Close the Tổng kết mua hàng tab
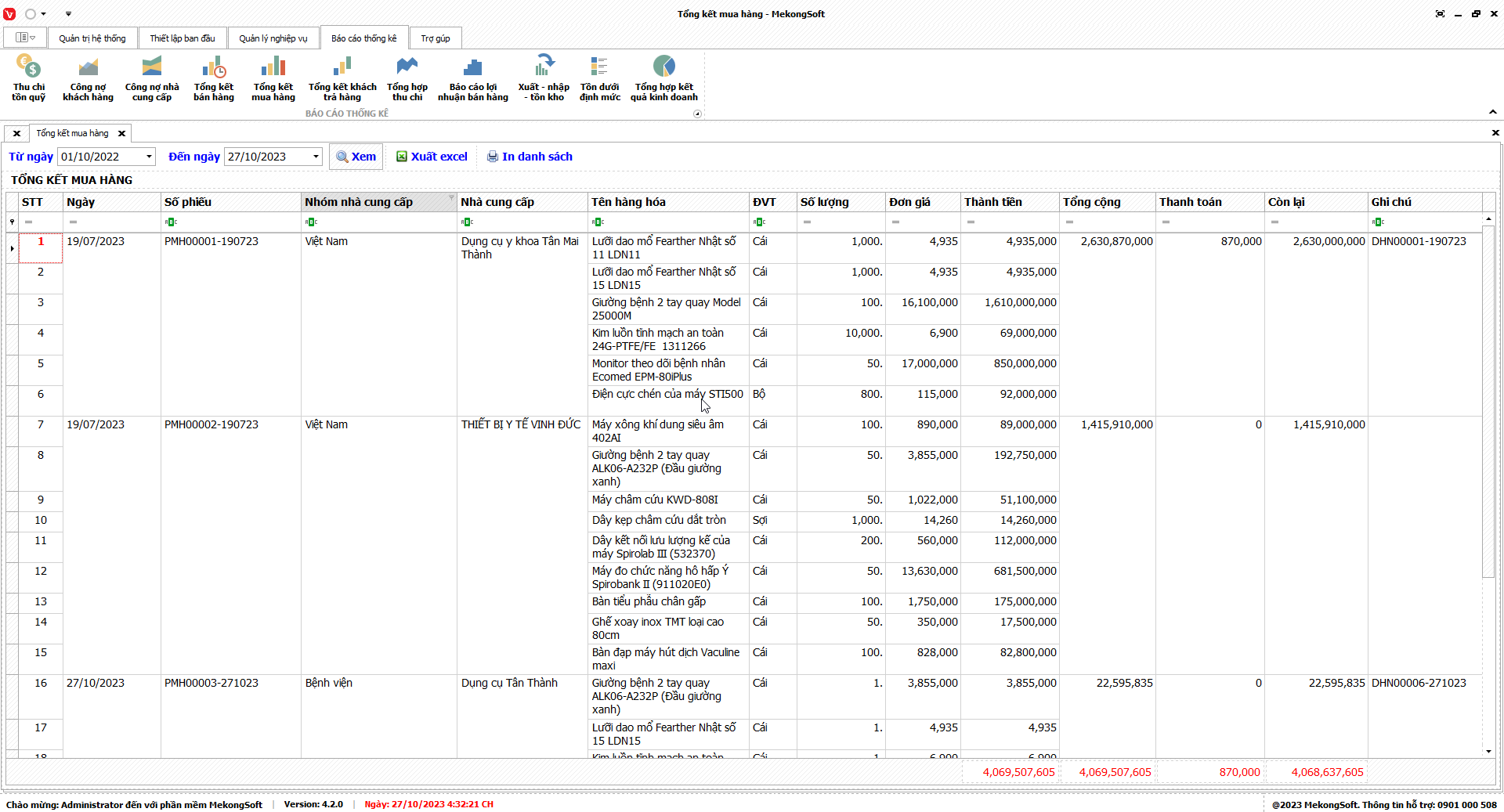The image size is (1504, 812). coord(121,134)
